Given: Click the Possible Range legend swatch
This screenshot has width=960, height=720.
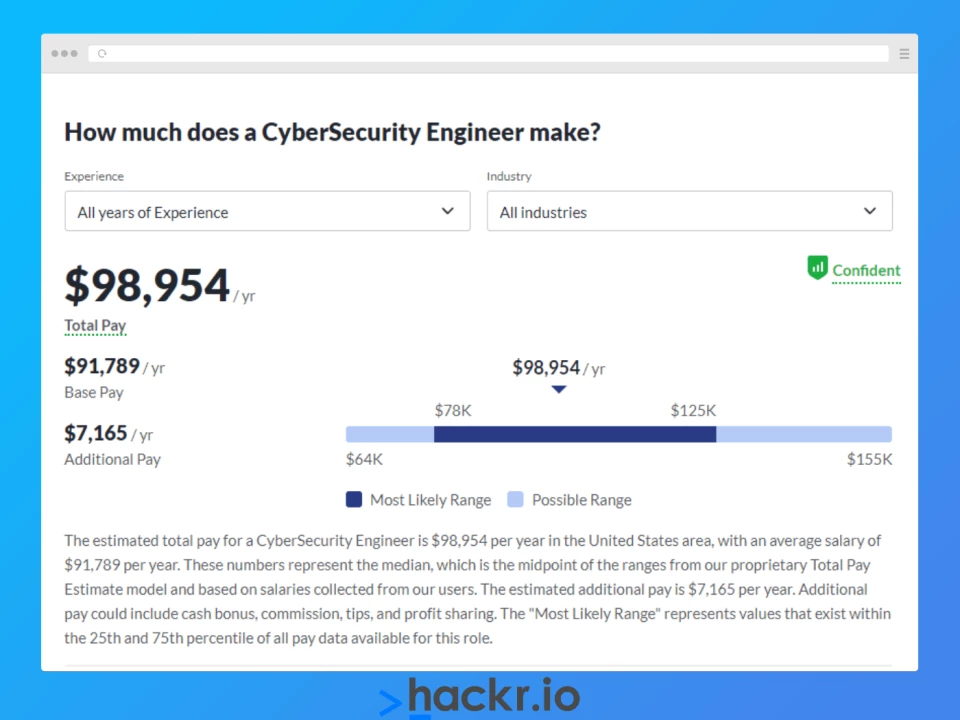Looking at the screenshot, I should point(516,500).
